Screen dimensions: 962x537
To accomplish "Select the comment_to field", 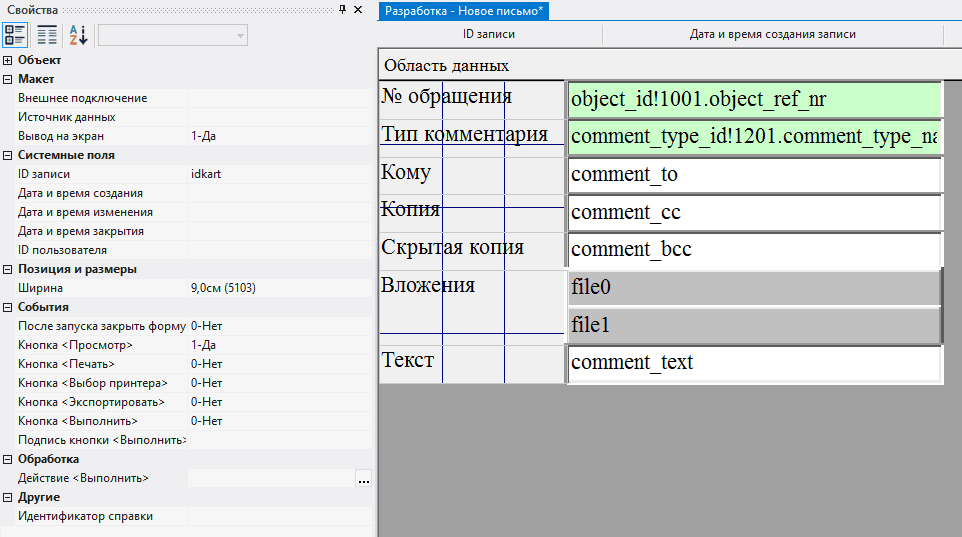I will (x=754, y=175).
